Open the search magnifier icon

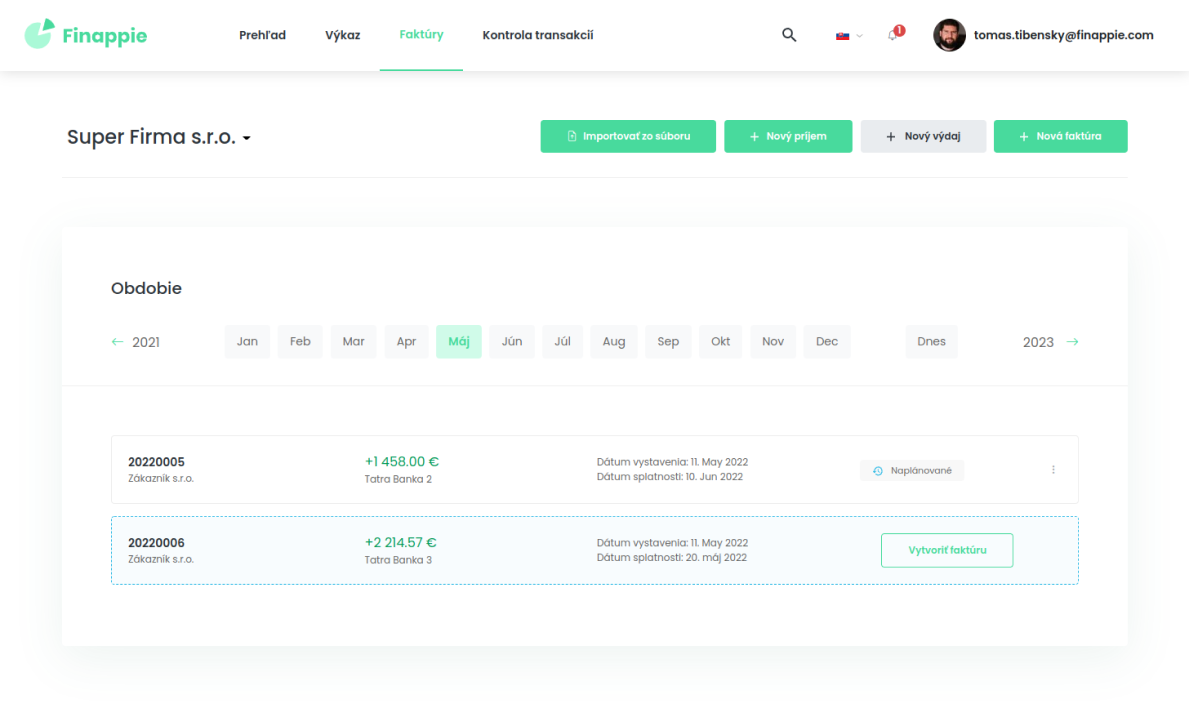pyautogui.click(x=789, y=35)
